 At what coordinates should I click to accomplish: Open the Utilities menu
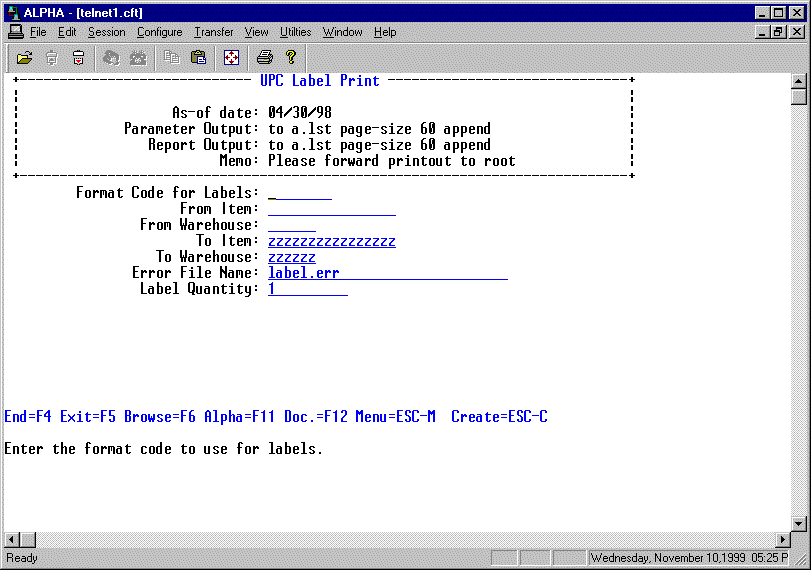pos(295,32)
